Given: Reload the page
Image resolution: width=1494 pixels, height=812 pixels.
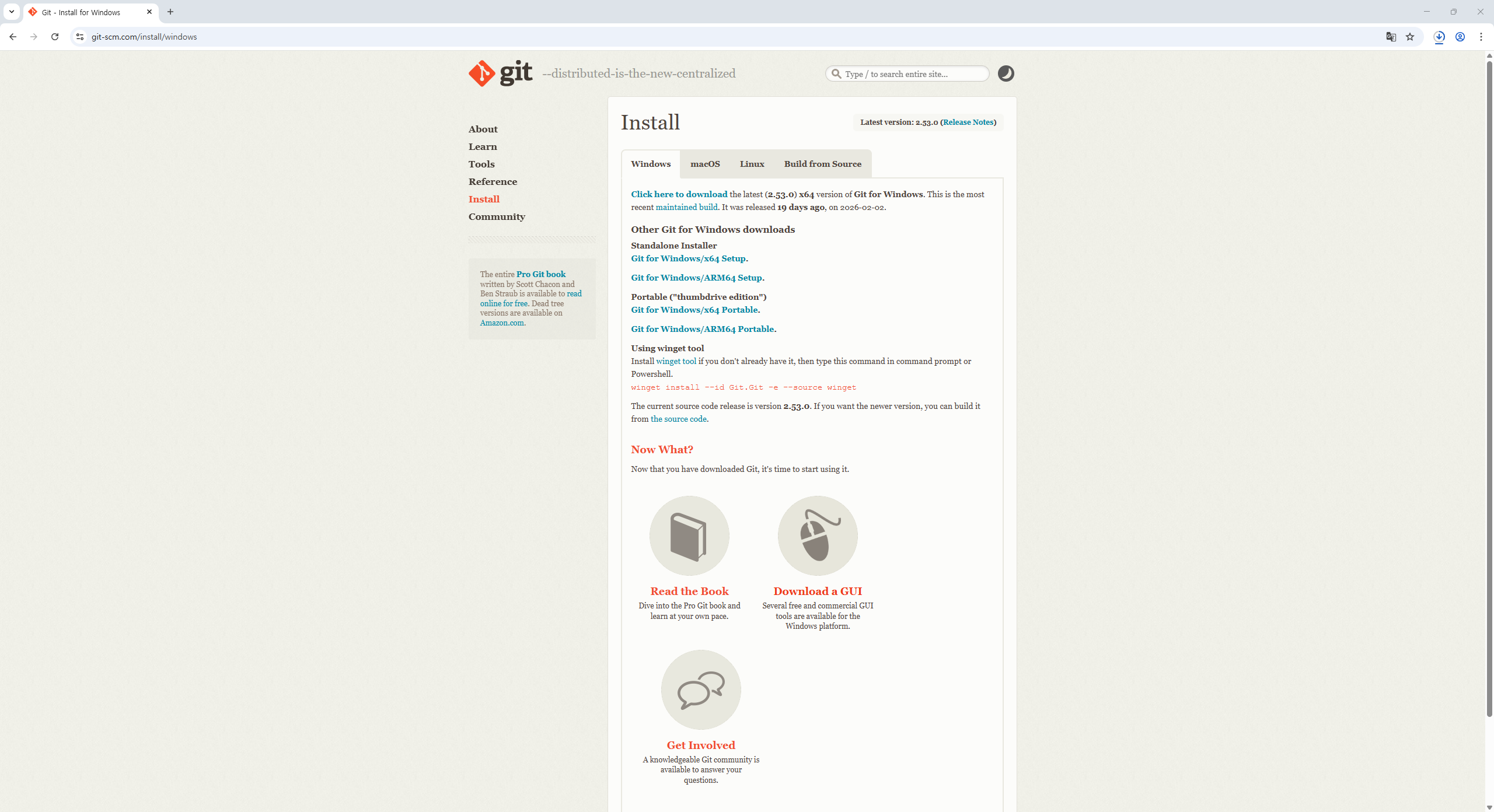Looking at the screenshot, I should [55, 37].
